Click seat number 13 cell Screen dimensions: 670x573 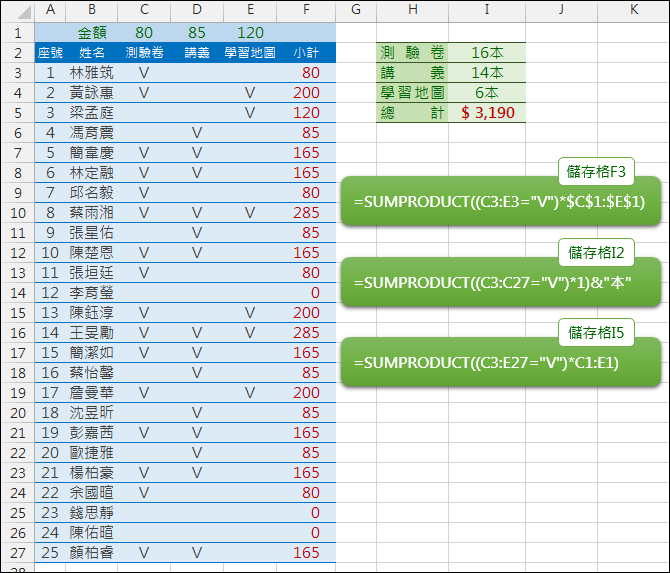pyautogui.click(x=50, y=313)
